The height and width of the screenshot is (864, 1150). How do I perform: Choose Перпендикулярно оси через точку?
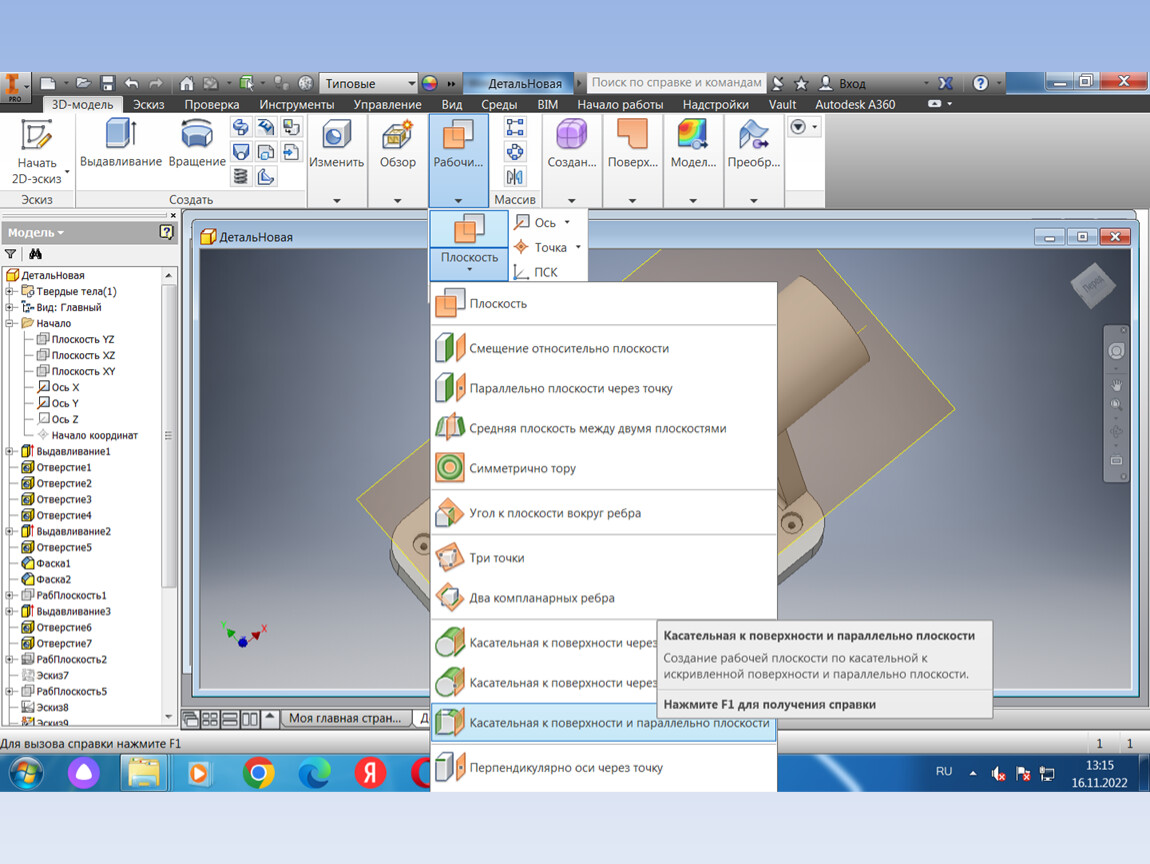(604, 767)
